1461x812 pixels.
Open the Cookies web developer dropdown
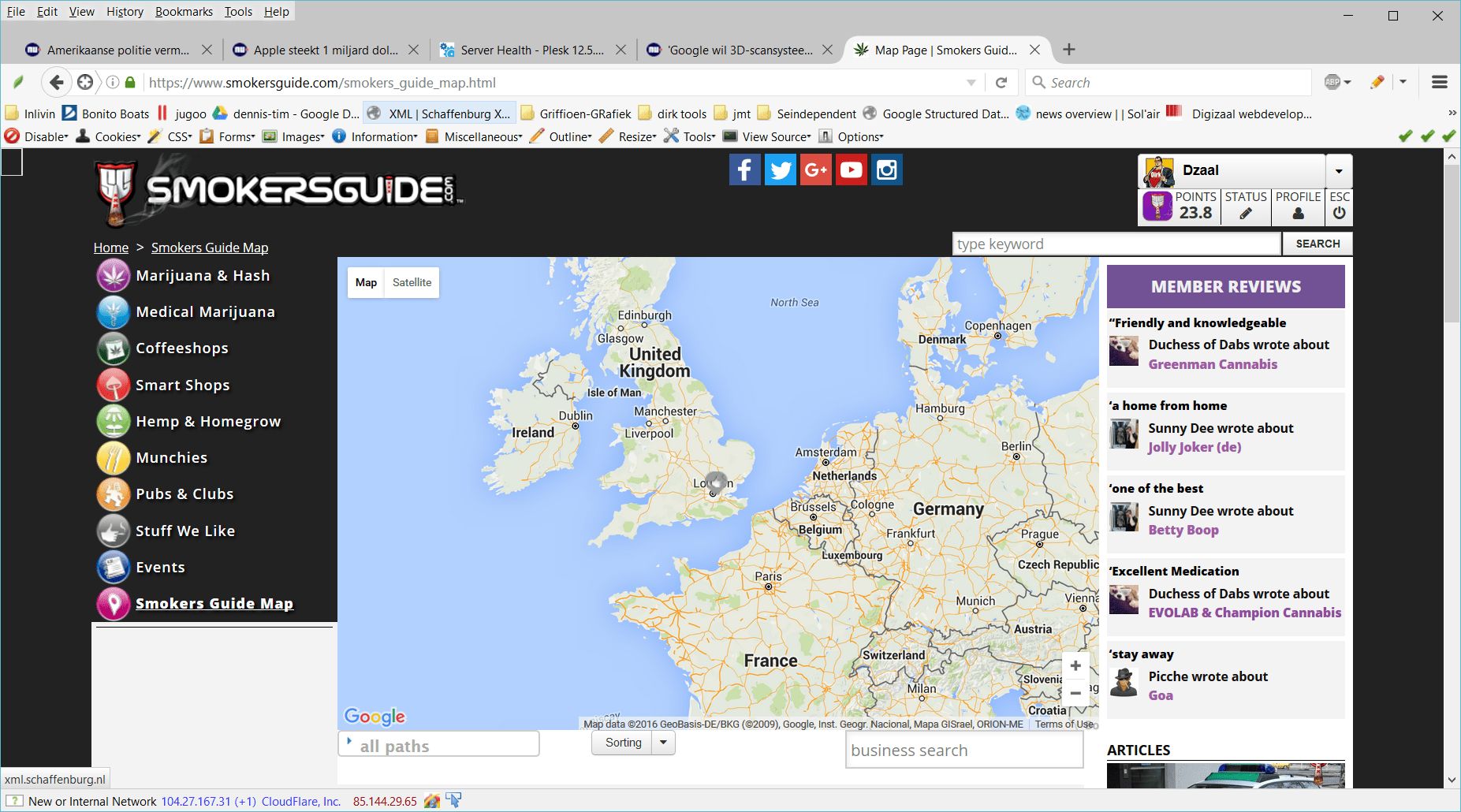click(x=109, y=136)
